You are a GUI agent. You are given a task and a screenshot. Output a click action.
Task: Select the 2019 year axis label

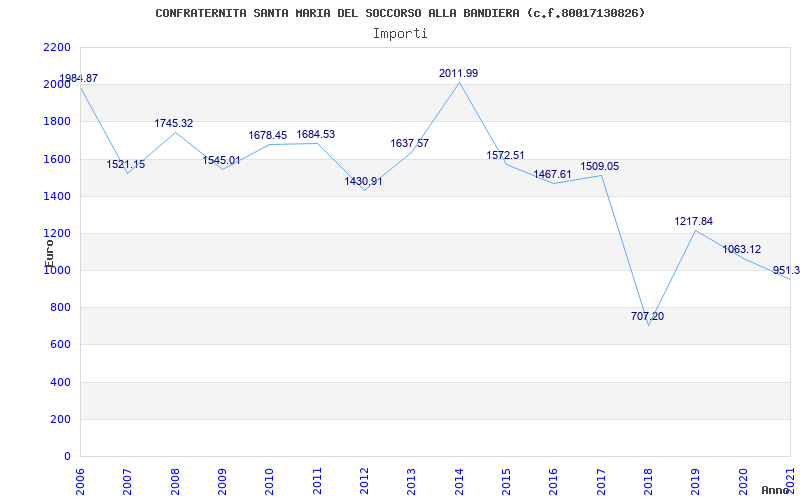pos(696,481)
